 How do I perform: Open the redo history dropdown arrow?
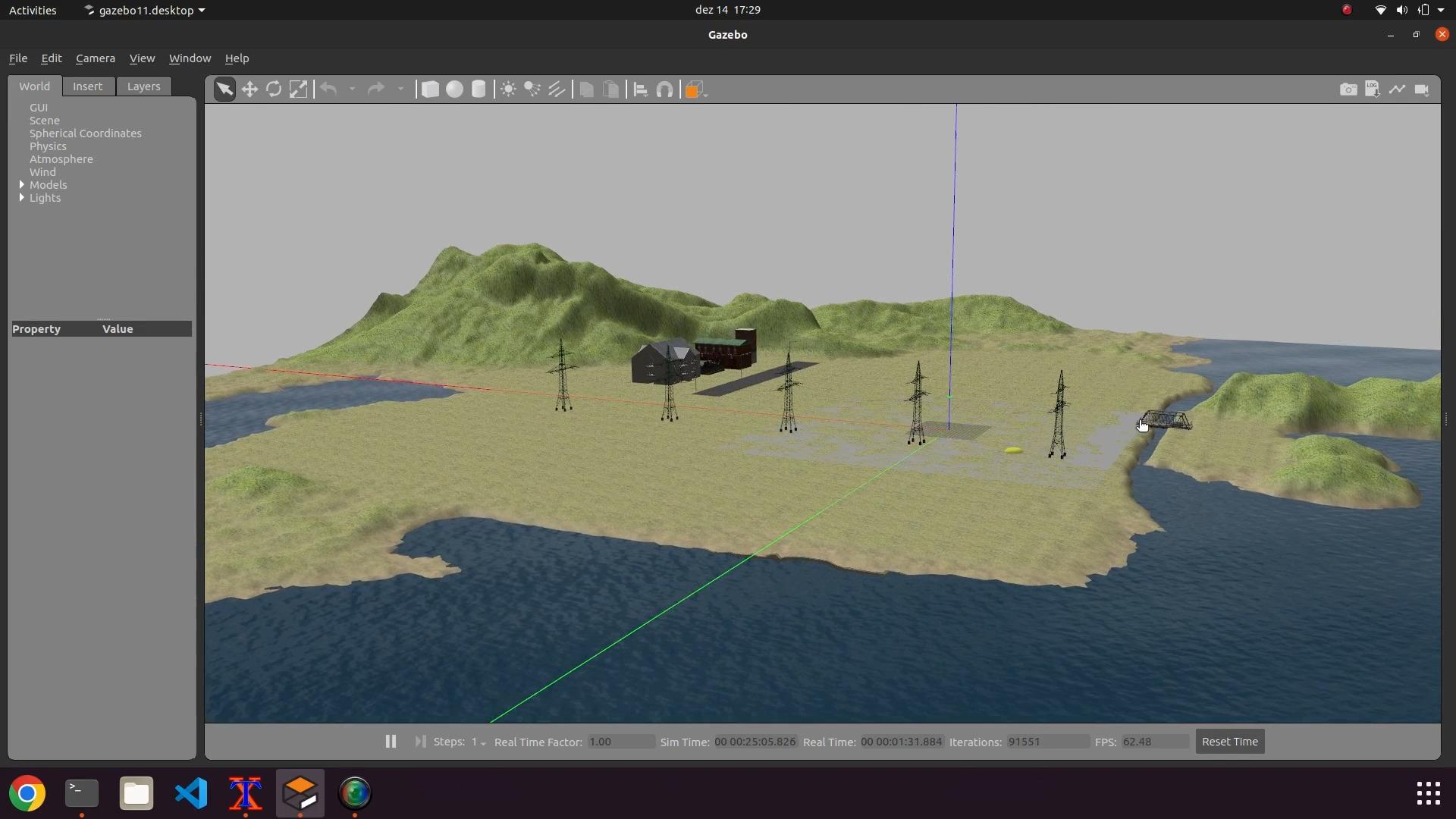pyautogui.click(x=400, y=89)
